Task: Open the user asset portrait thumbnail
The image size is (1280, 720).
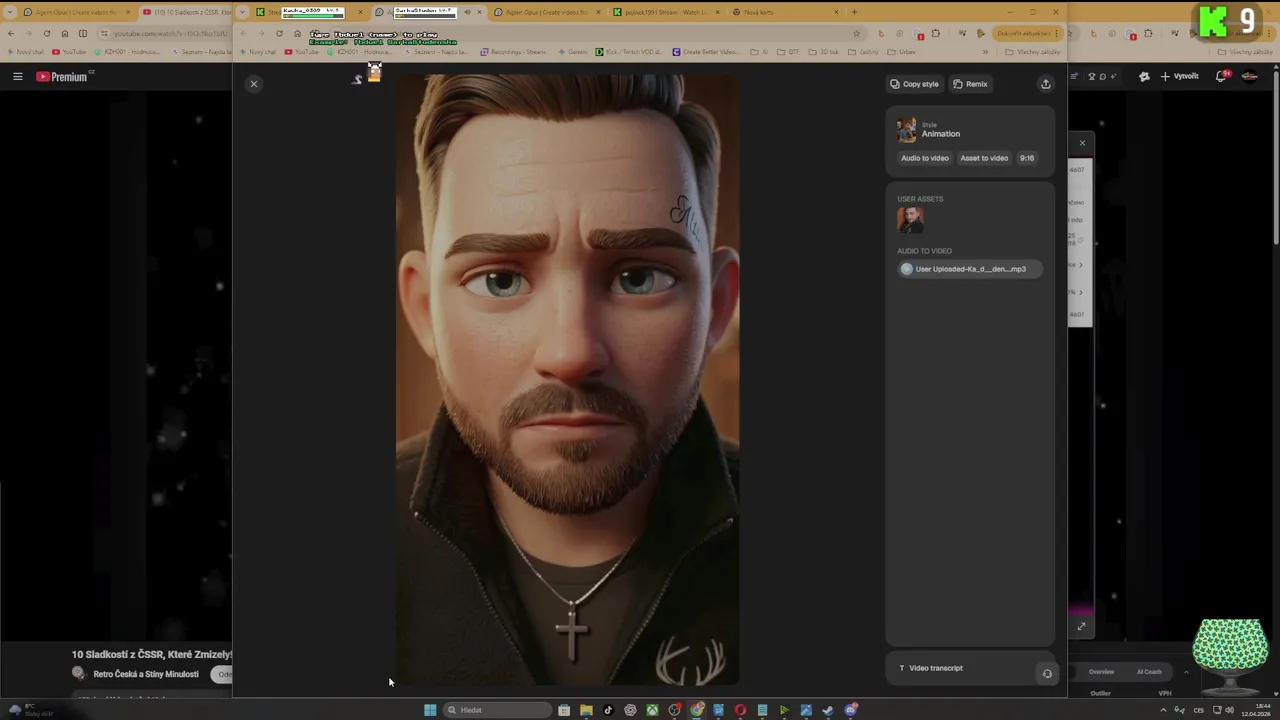Action: (910, 219)
